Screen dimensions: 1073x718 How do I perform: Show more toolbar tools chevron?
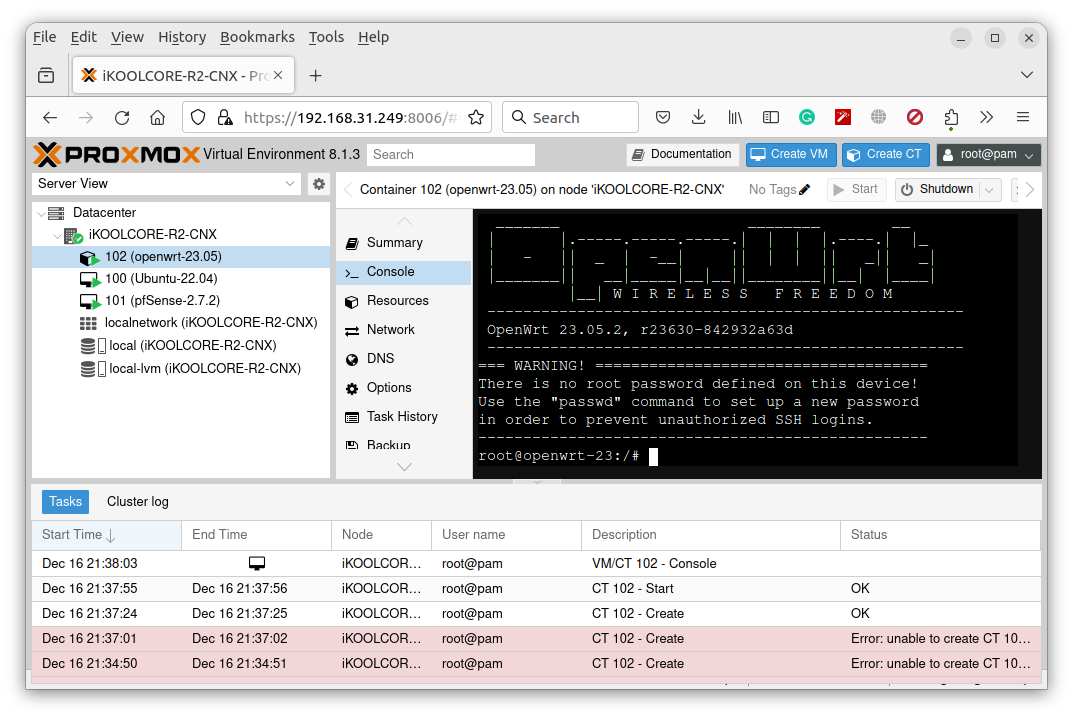[986, 118]
